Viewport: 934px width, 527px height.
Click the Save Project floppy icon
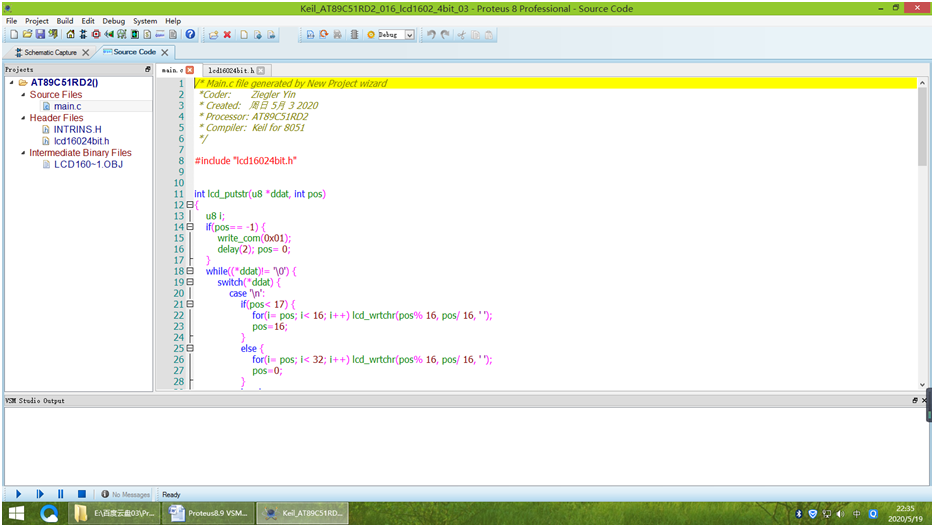41,35
